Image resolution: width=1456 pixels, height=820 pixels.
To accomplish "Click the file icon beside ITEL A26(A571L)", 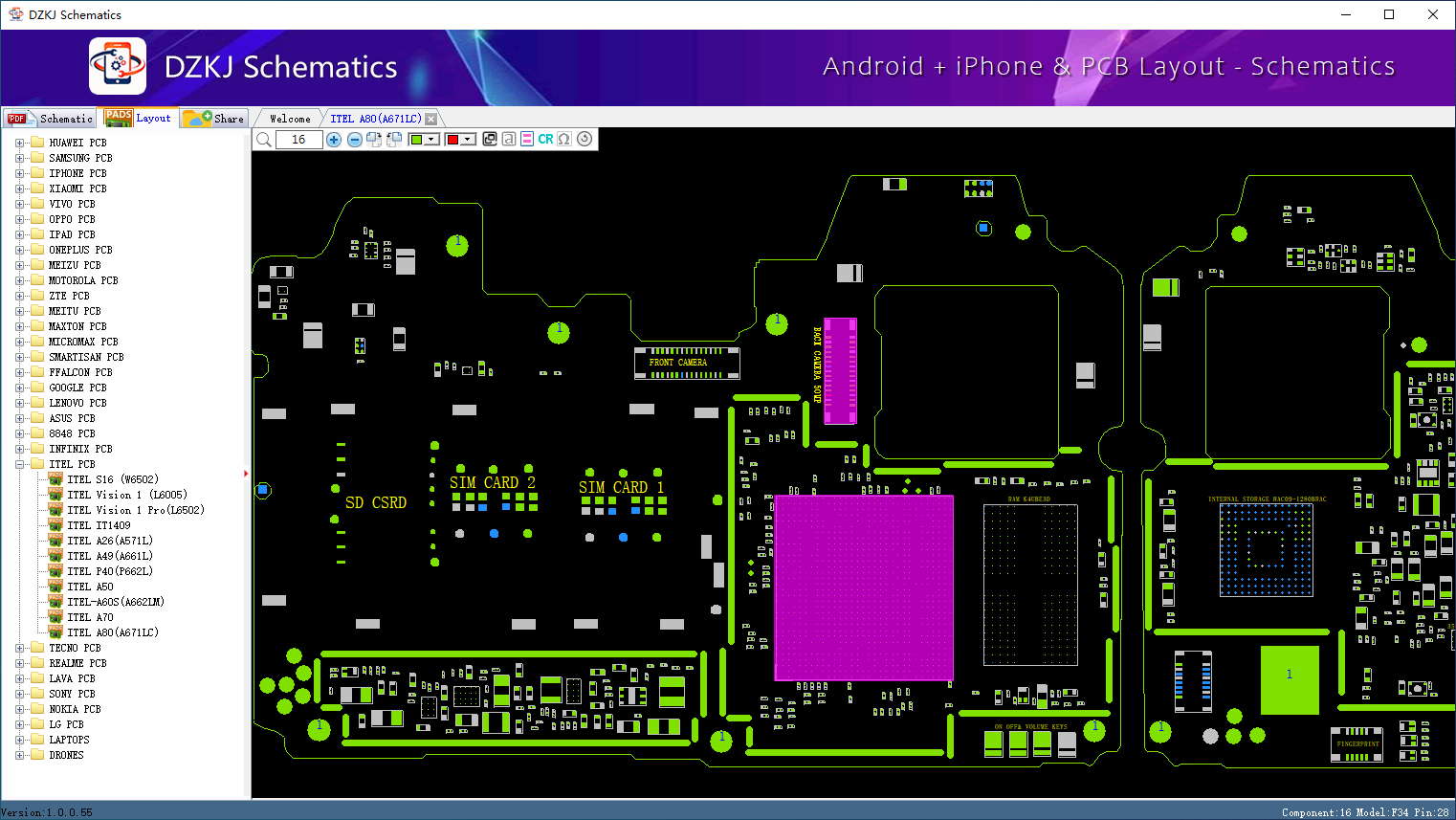I will 55,541.
